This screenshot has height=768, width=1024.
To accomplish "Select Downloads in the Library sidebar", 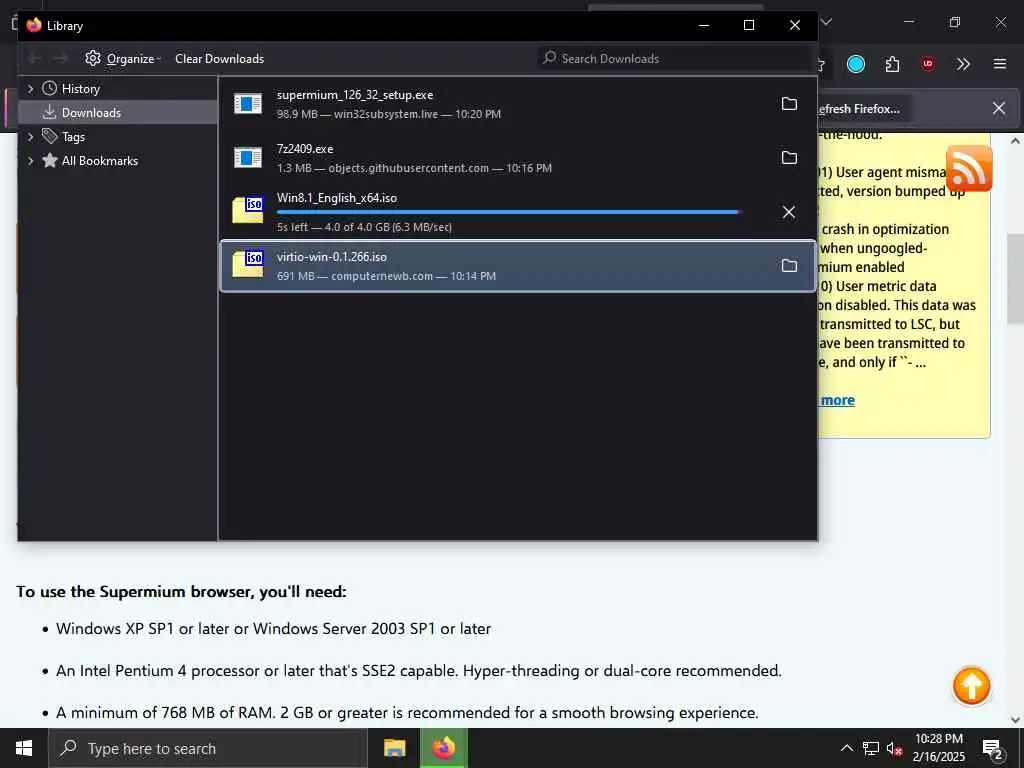I will click(118, 112).
